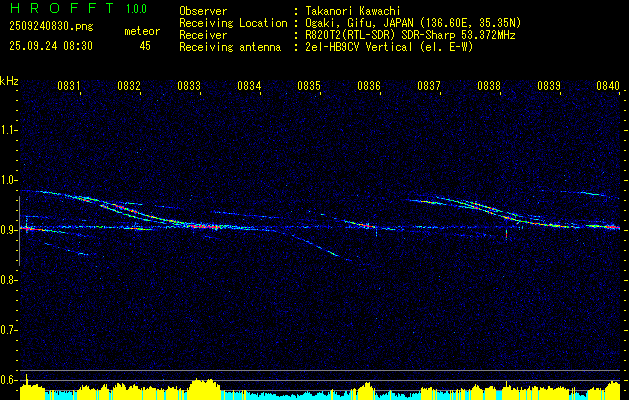Click the yellow signal level peak near 0833
The height and width of the screenshot is (400, 629).
pyautogui.click(x=204, y=389)
